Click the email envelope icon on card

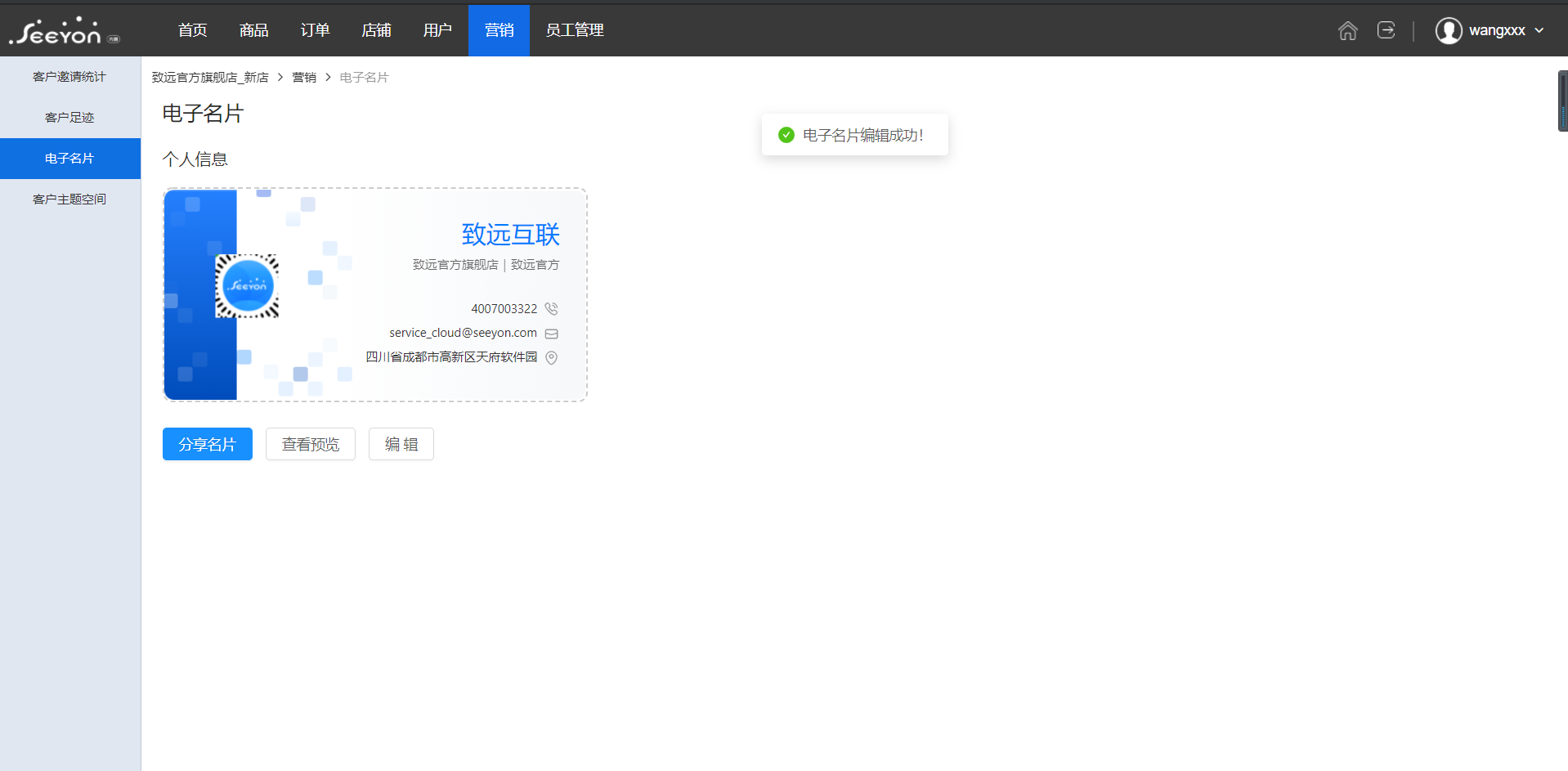pos(552,334)
